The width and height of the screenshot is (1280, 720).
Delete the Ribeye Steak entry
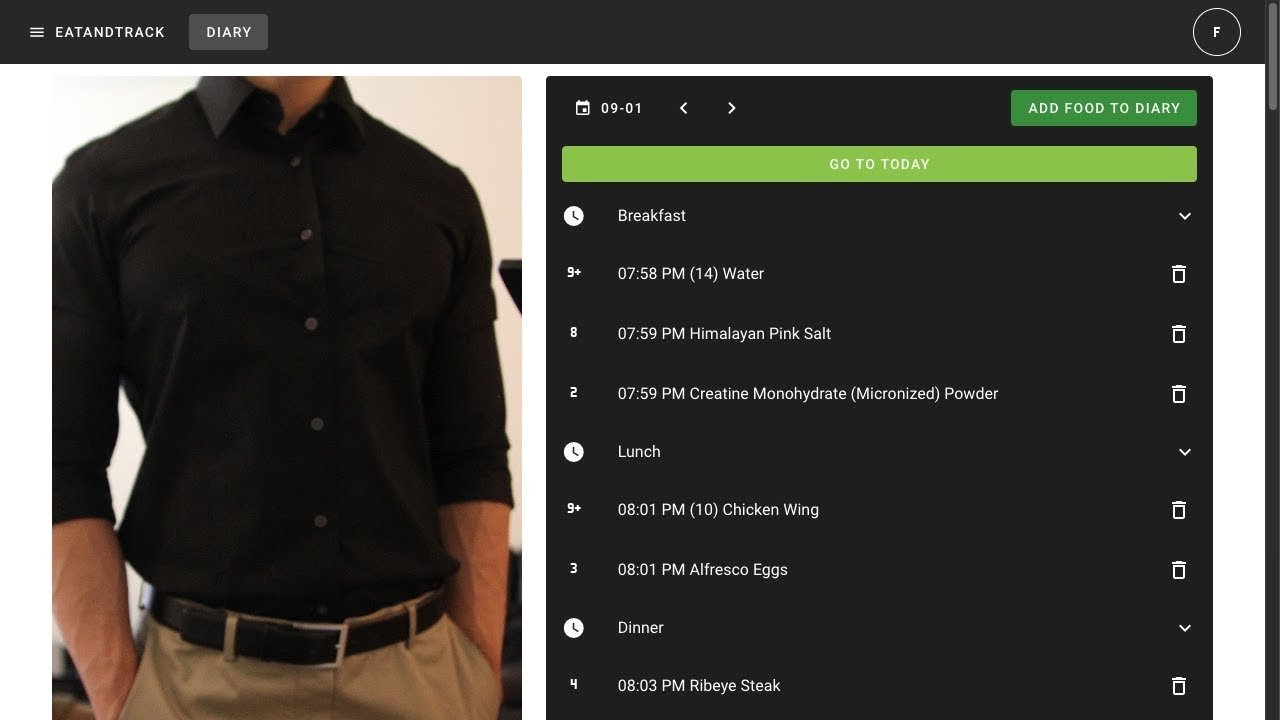[x=1178, y=686]
